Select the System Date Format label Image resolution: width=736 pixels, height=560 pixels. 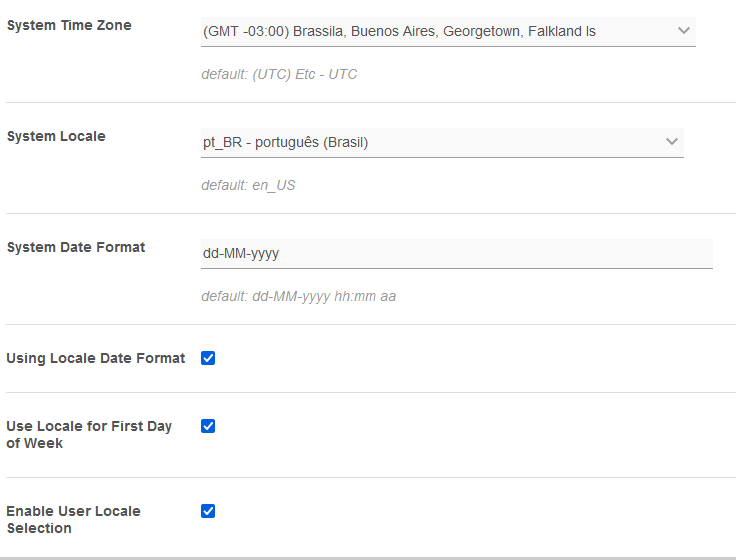click(x=76, y=247)
